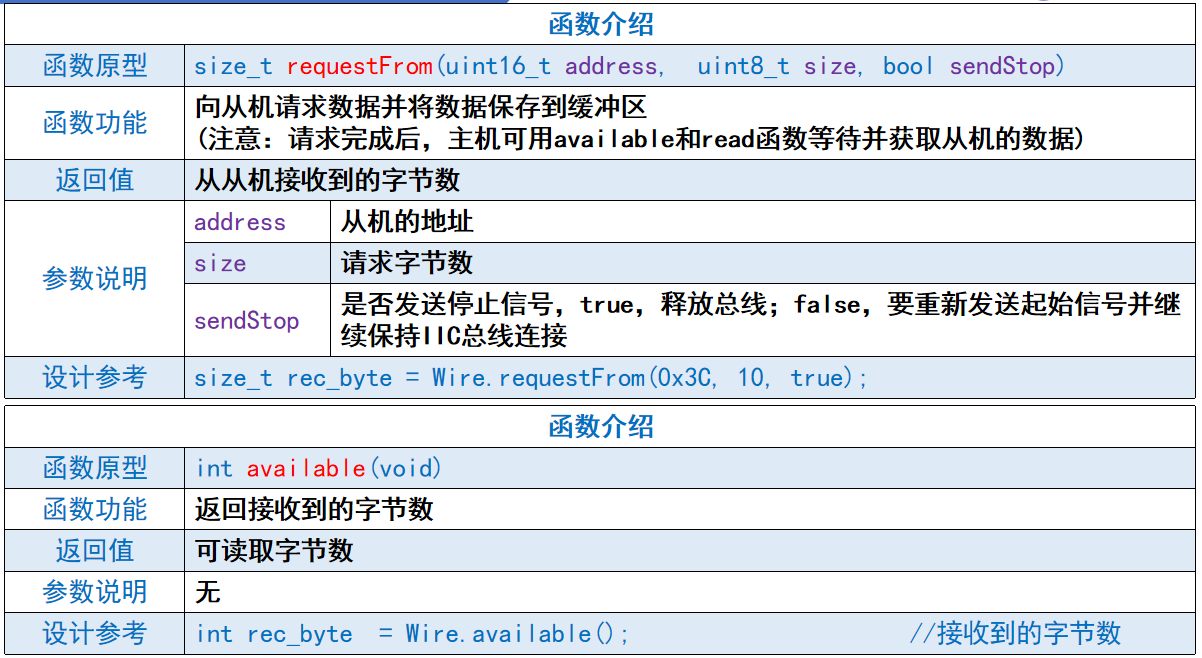
Task: Click 'uint8_t size' in the function prototype
Action: click(x=776, y=66)
